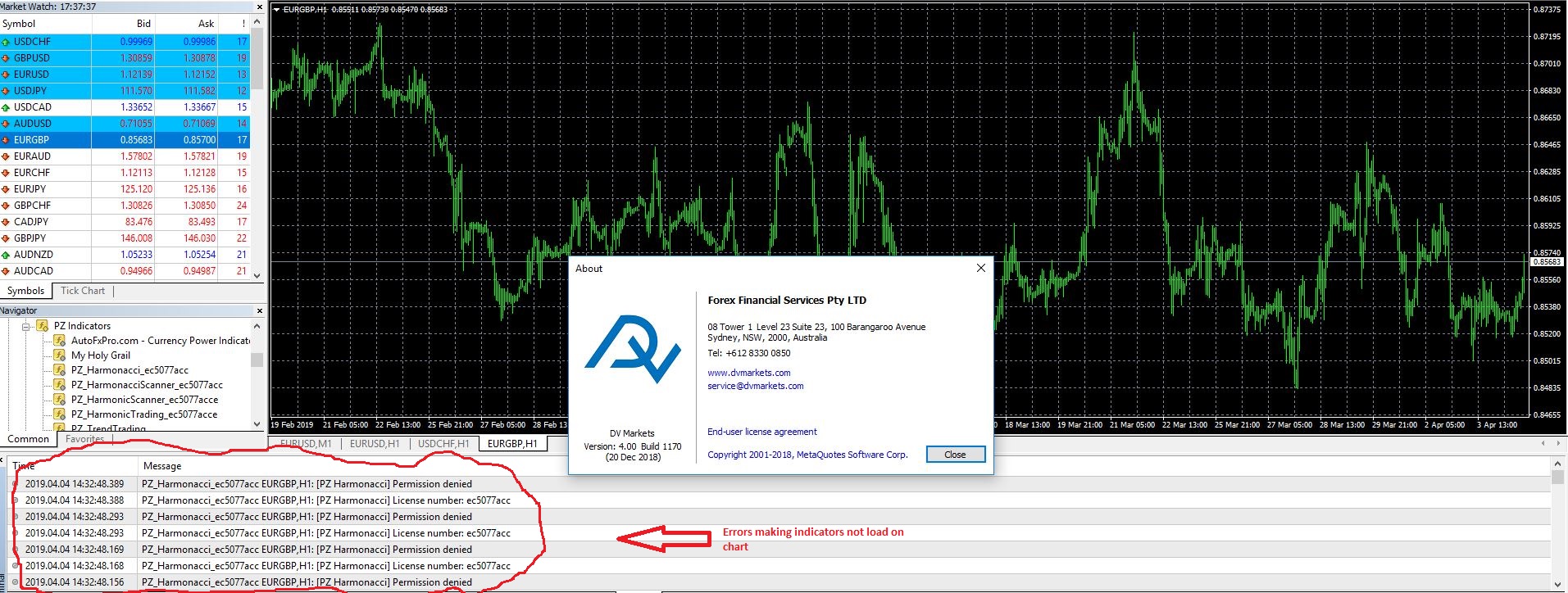The height and width of the screenshot is (593, 1568).
Task: Click the GBPJPY symbol icon in Market Watch
Action: click(x=6, y=238)
